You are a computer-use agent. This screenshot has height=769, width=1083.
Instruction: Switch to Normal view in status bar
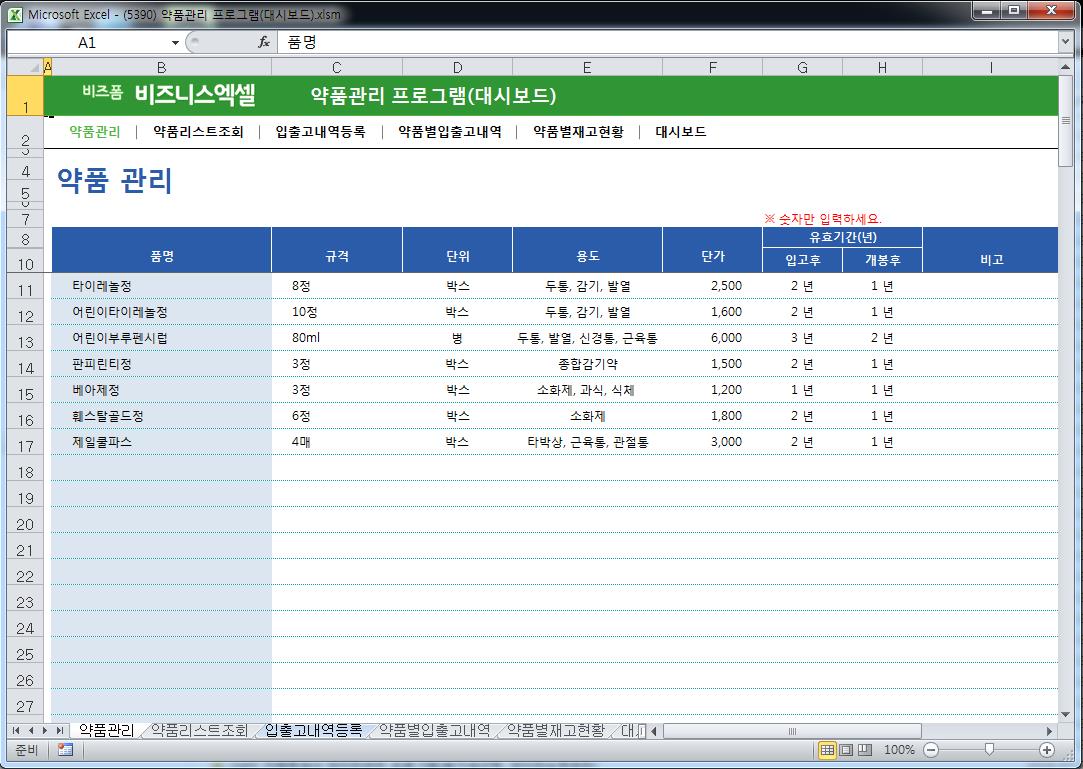coord(827,750)
